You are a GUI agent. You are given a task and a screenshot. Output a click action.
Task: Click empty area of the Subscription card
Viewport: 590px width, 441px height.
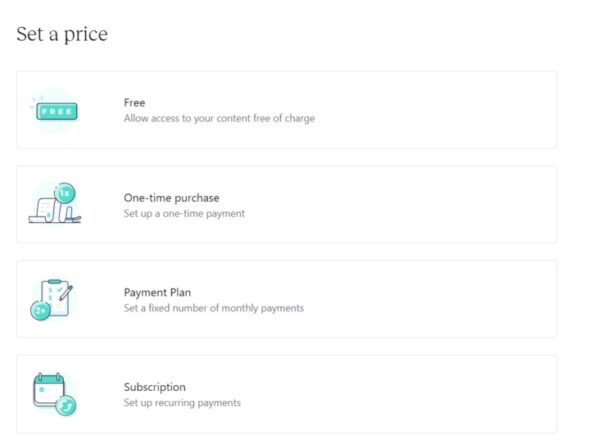(433, 394)
